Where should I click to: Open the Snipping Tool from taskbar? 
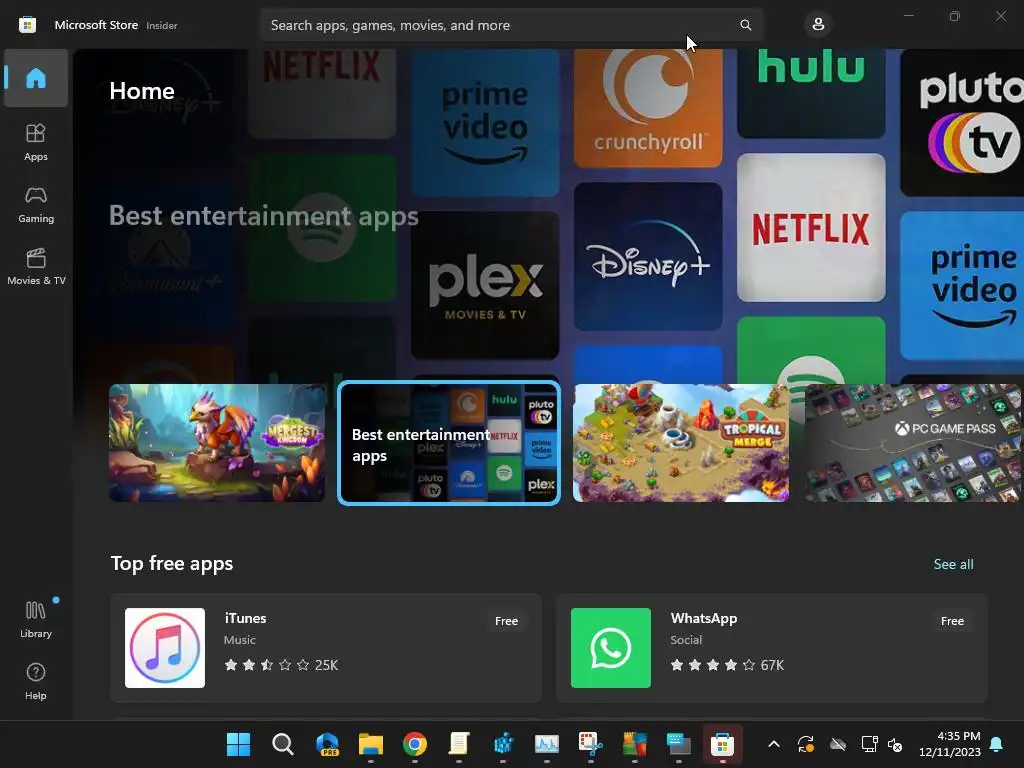click(590, 744)
